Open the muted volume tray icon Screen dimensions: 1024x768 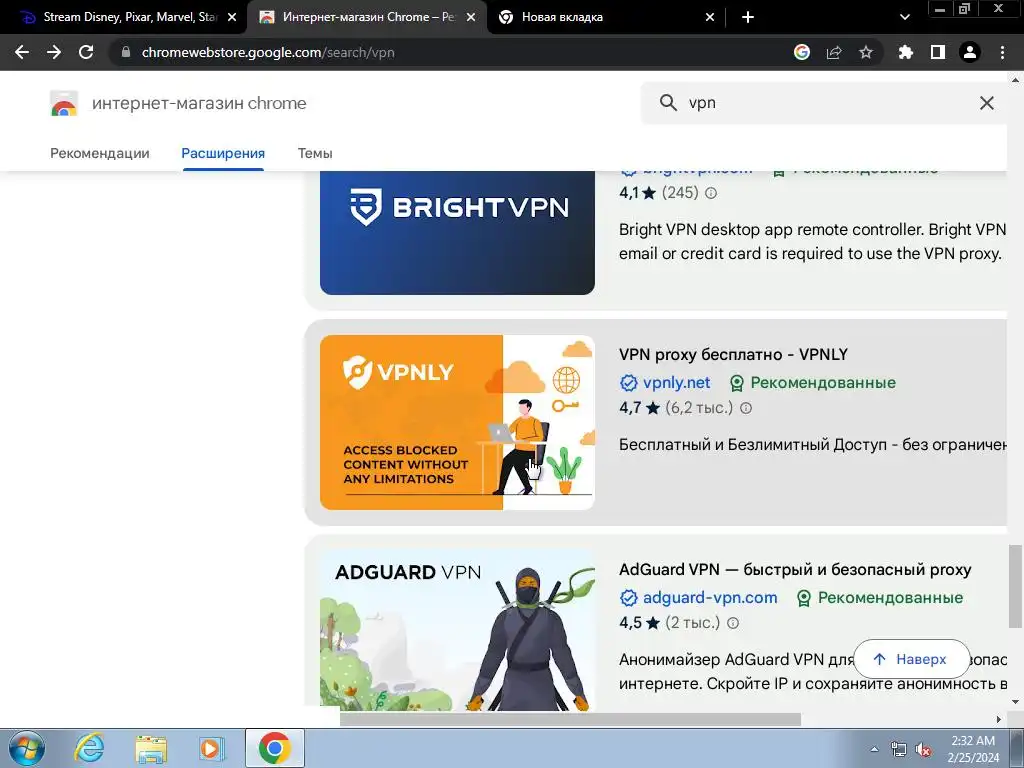coord(923,749)
